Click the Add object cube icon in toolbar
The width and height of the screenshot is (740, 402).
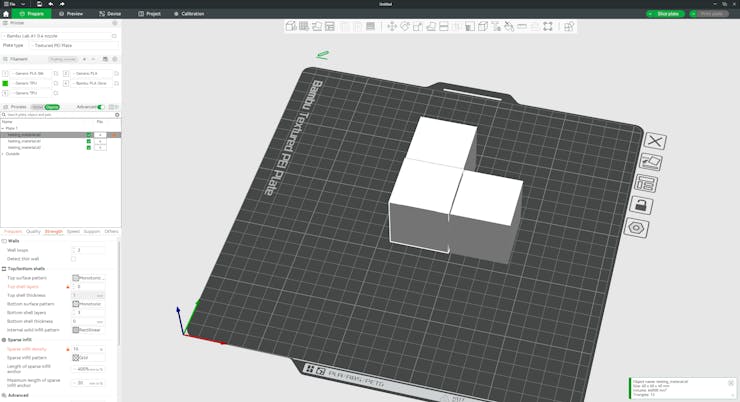291,27
